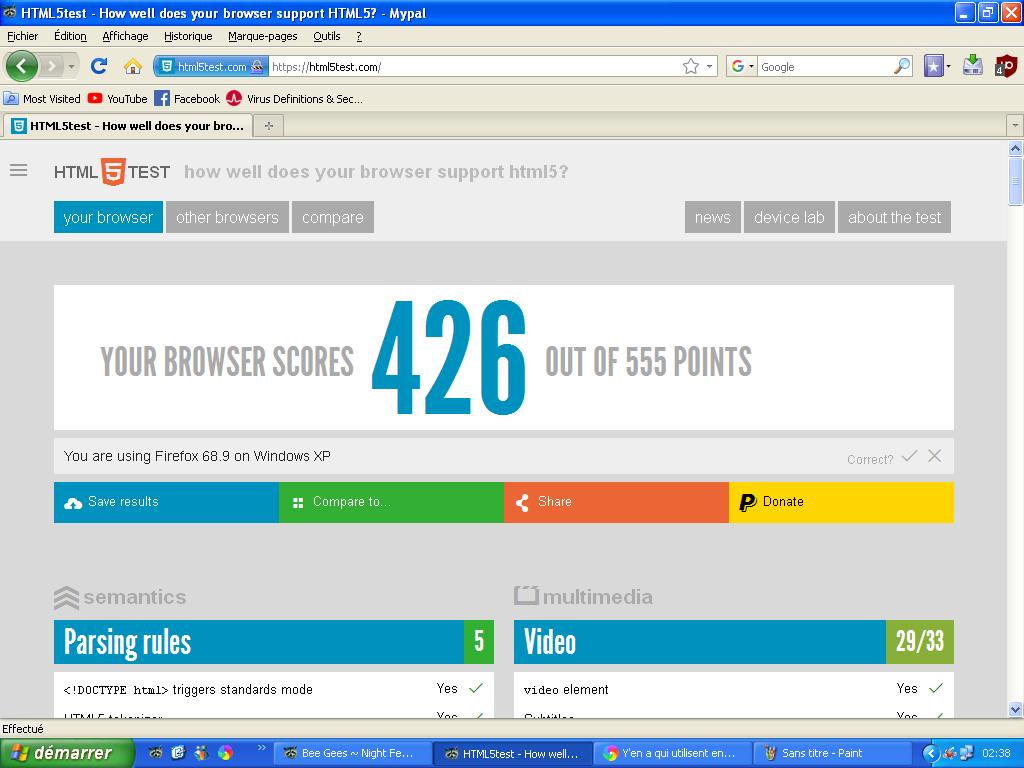Screen dimensions: 1024x768
Task: Click the orange Share button
Action: tap(616, 502)
